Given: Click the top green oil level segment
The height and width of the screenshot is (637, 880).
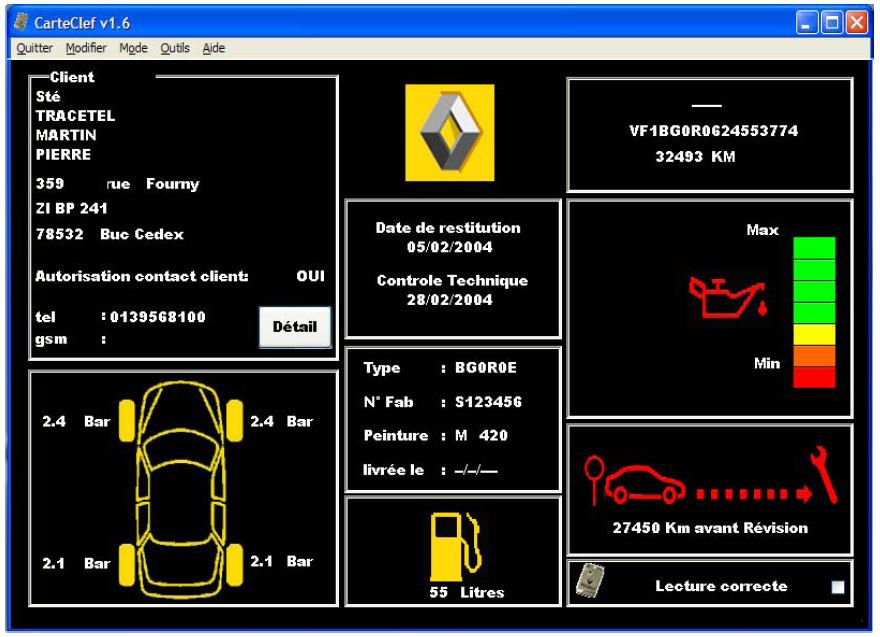Looking at the screenshot, I should pos(814,248).
